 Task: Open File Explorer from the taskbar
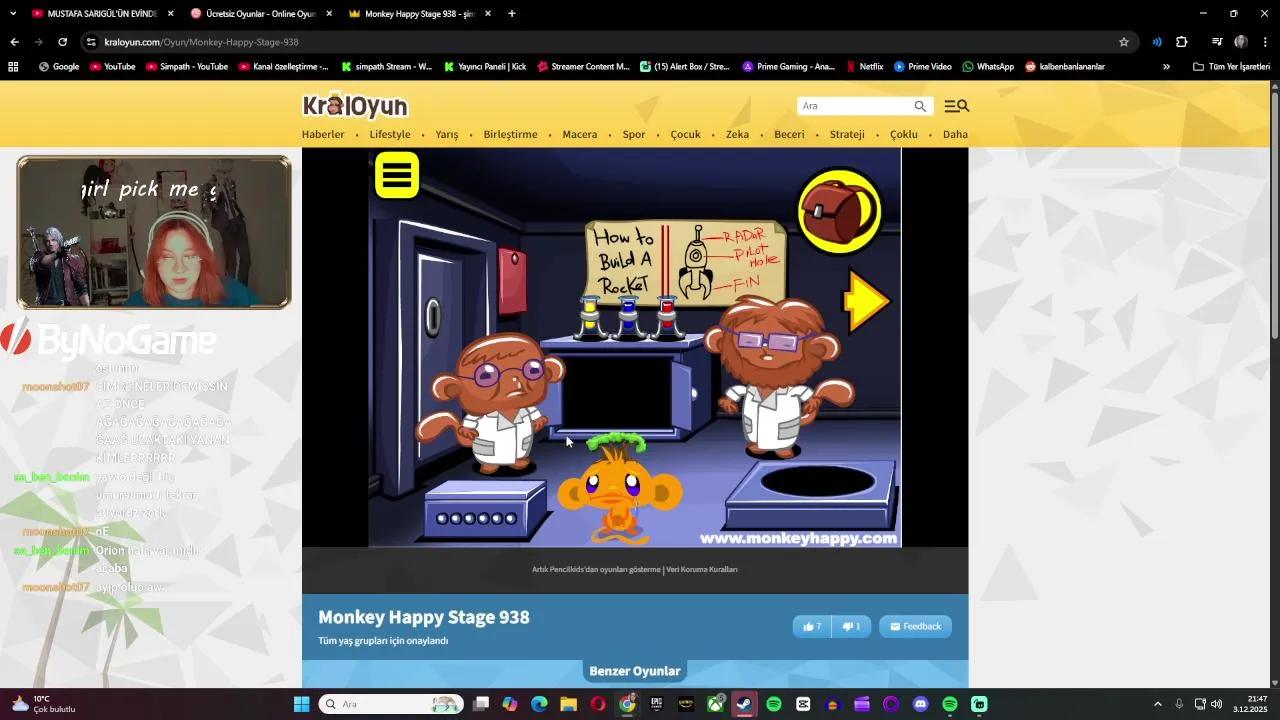[x=568, y=704]
